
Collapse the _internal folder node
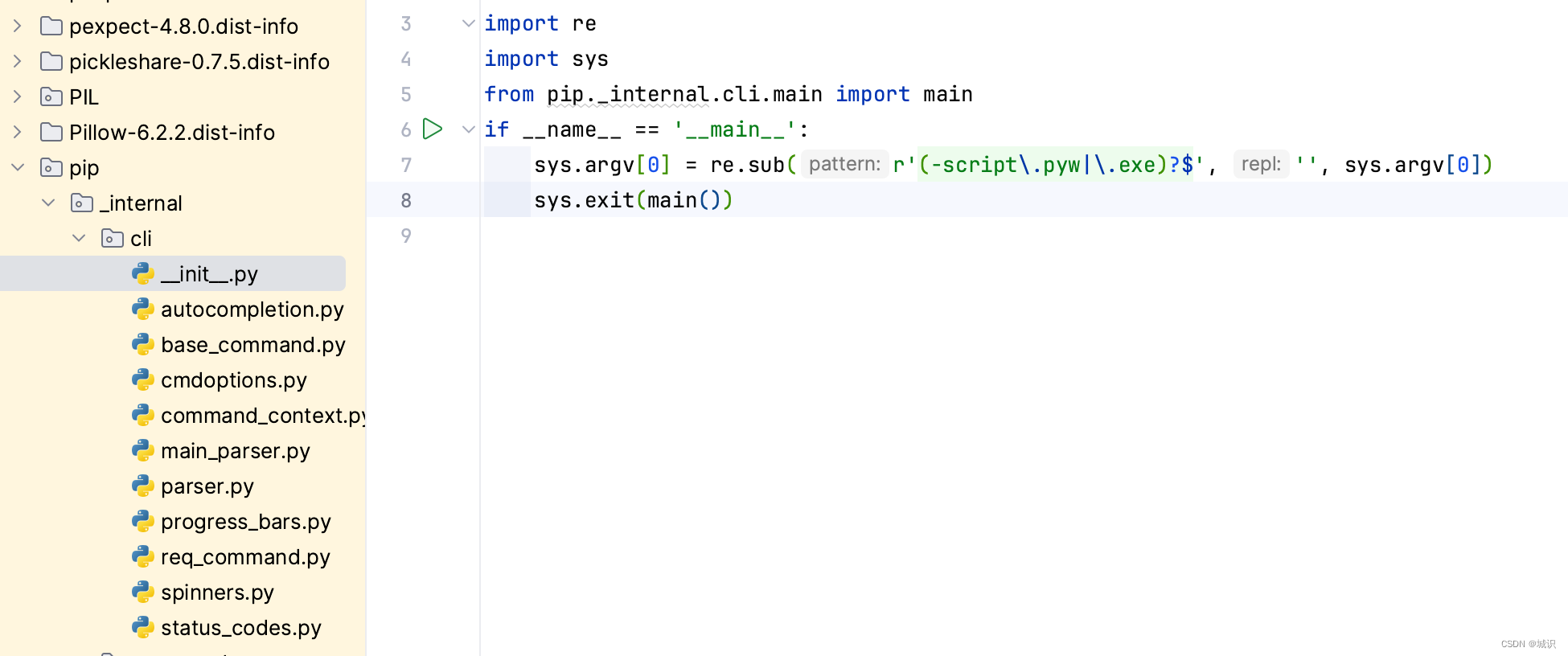point(48,203)
